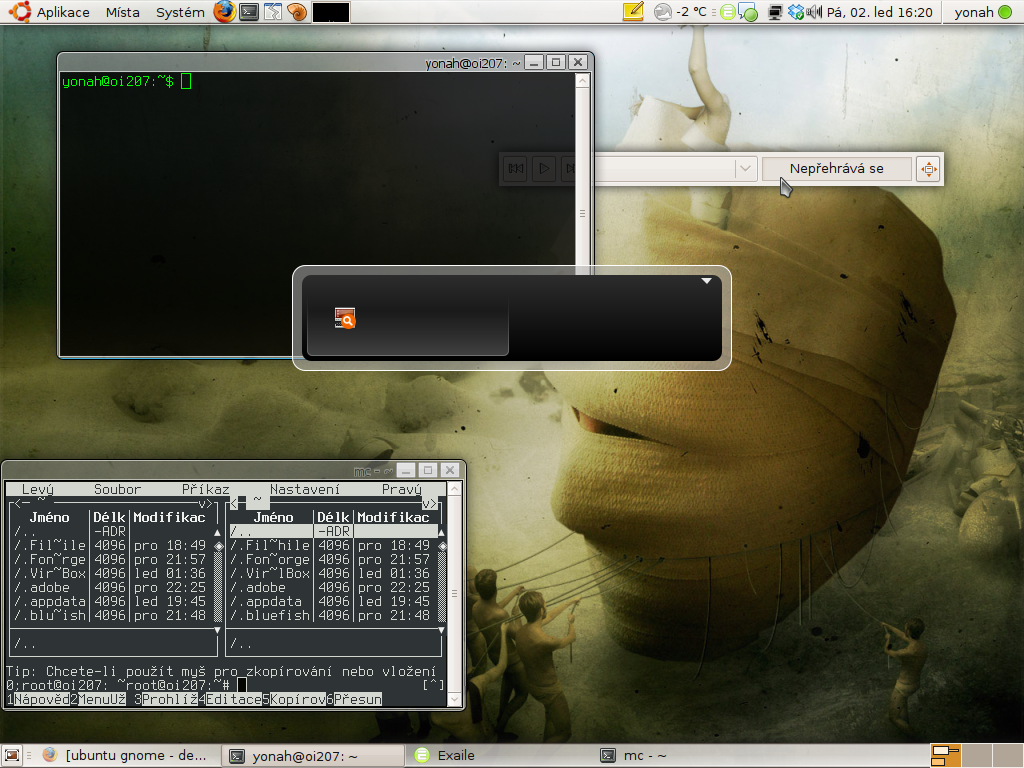Open the Exaile track dropdown arrow

744,169
